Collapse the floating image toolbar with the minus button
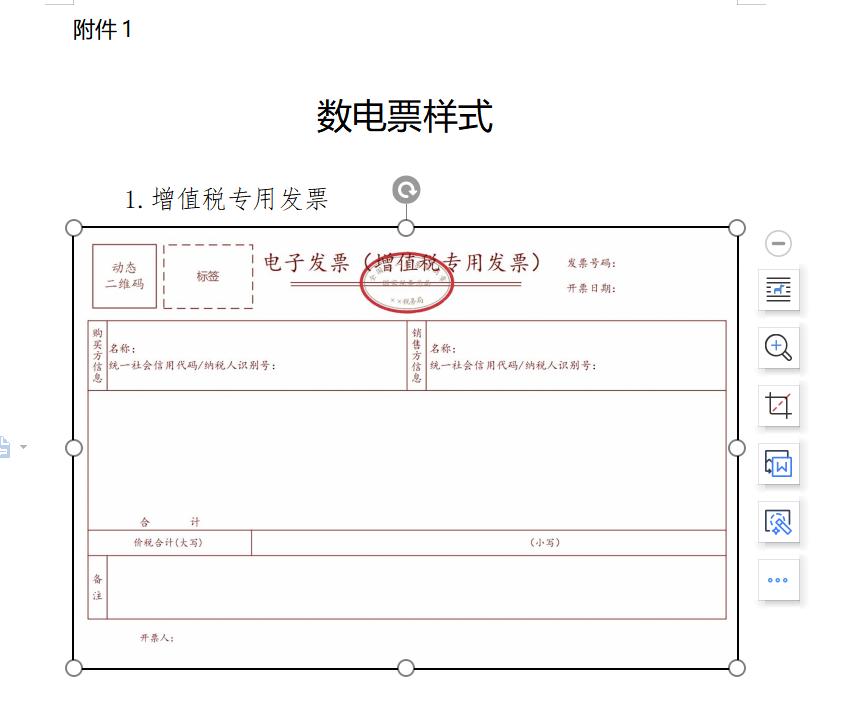 coord(778,243)
